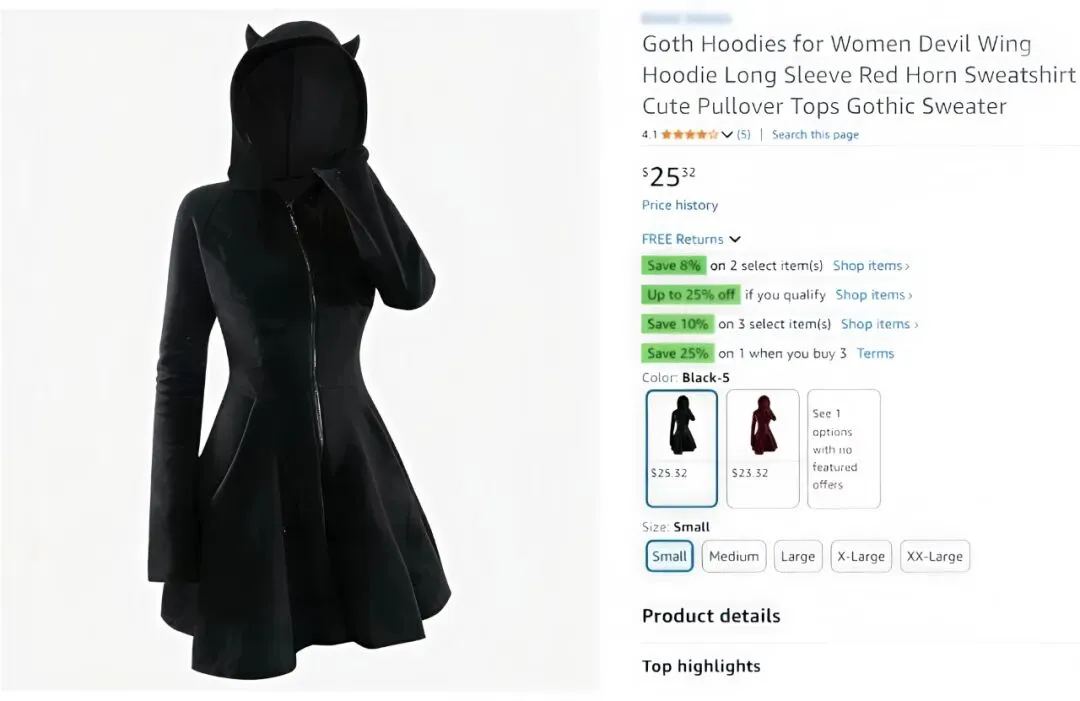Open the See 1 options tile
1080x701 pixels.
coord(844,448)
